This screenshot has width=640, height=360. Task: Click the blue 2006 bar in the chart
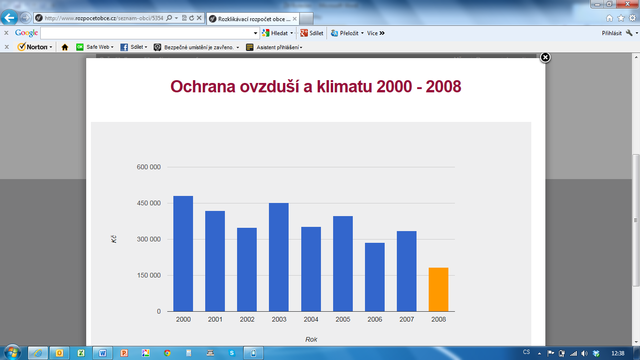375,277
